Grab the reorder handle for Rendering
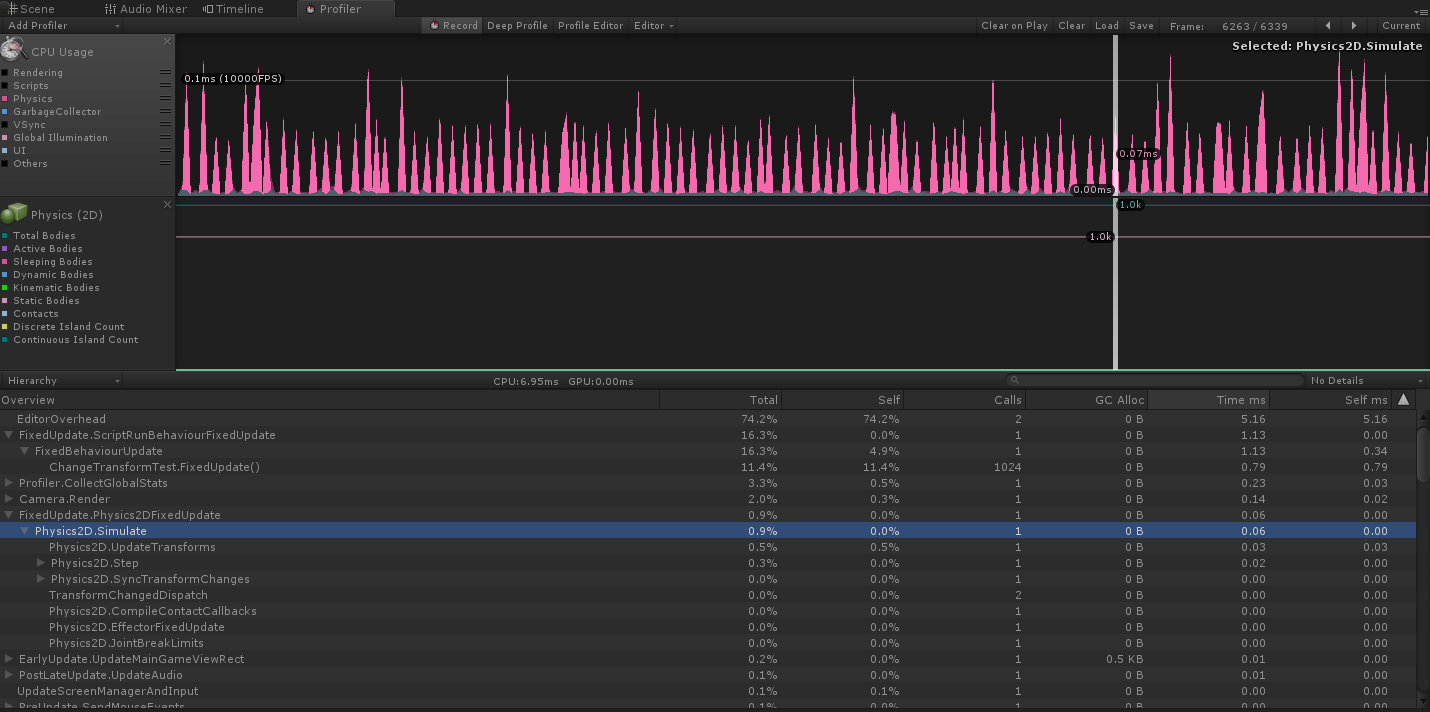The image size is (1430, 712). (x=165, y=72)
